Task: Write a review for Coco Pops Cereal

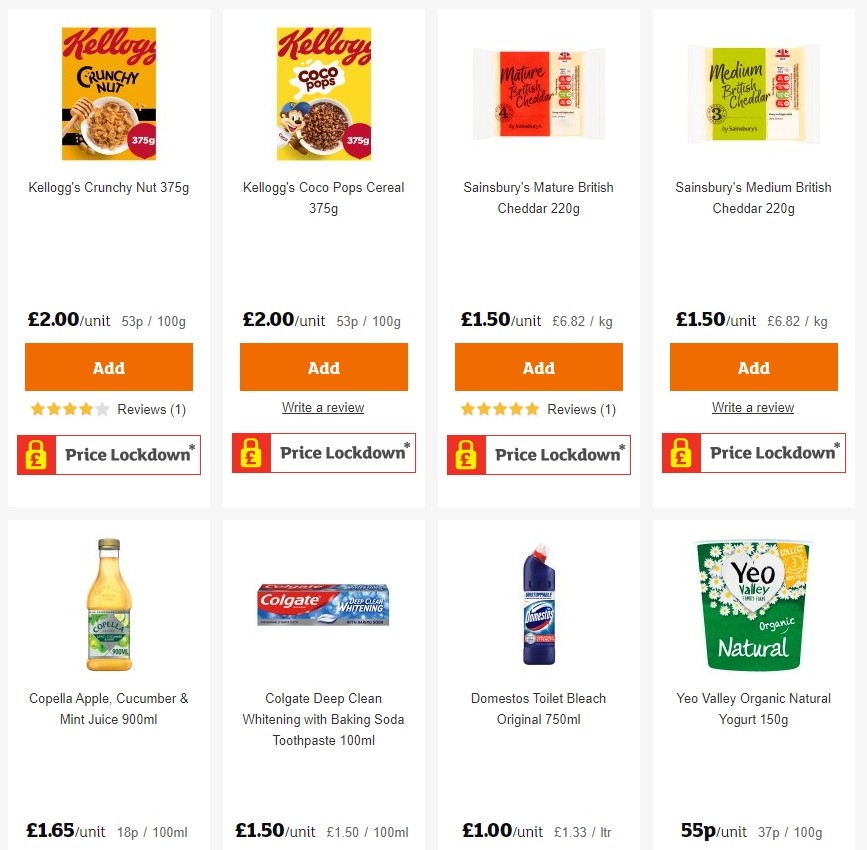Action: (x=323, y=407)
